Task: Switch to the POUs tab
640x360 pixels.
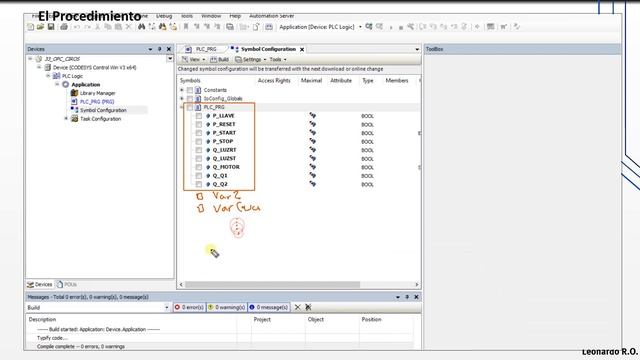Action: pyautogui.click(x=67, y=284)
